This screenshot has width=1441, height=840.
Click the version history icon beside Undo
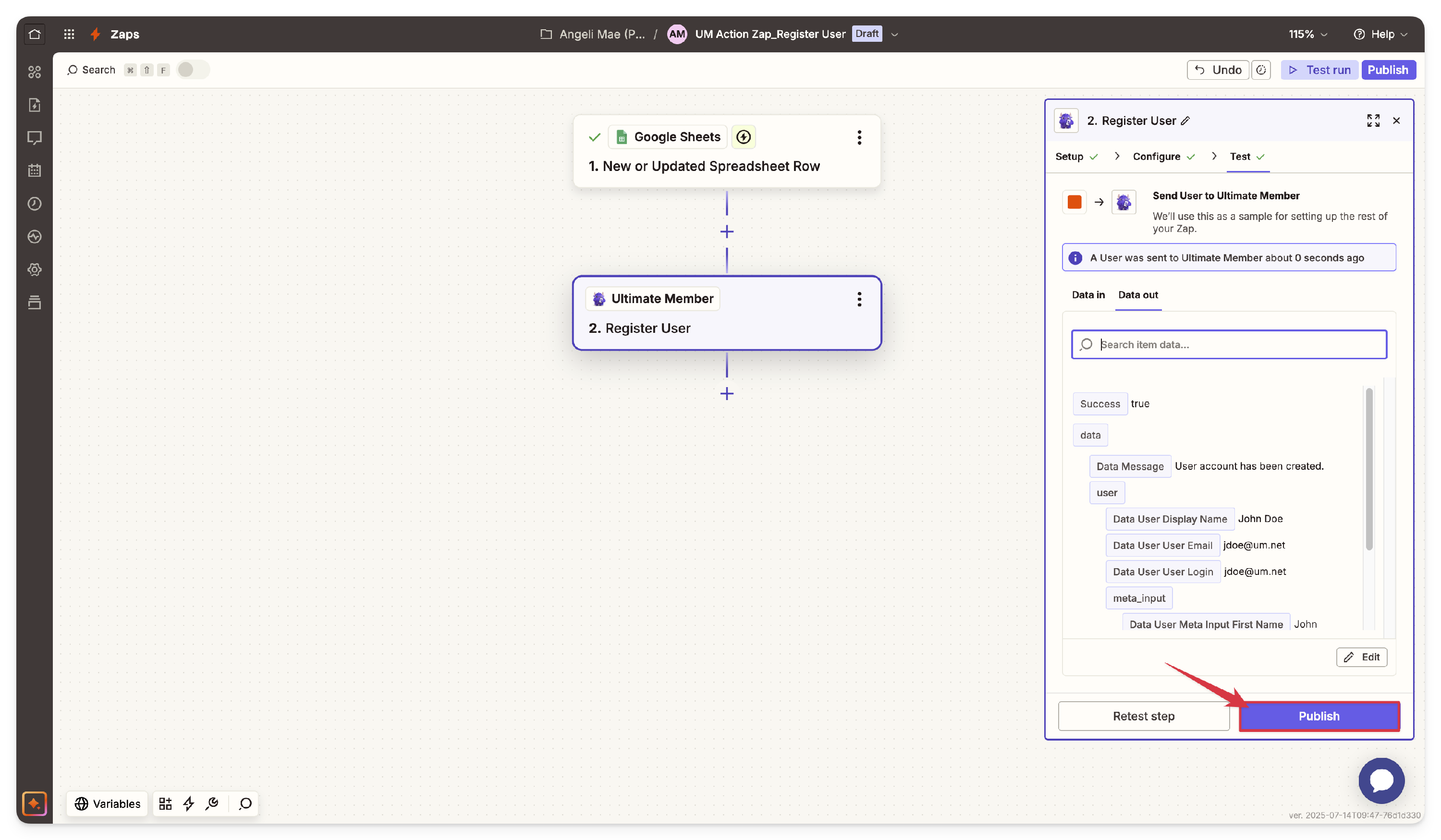click(x=1261, y=70)
